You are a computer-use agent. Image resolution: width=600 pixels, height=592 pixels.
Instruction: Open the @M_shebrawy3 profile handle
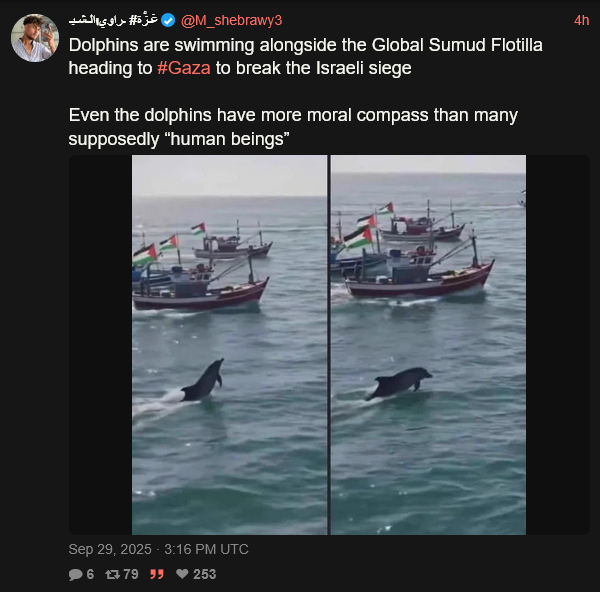tap(231, 21)
